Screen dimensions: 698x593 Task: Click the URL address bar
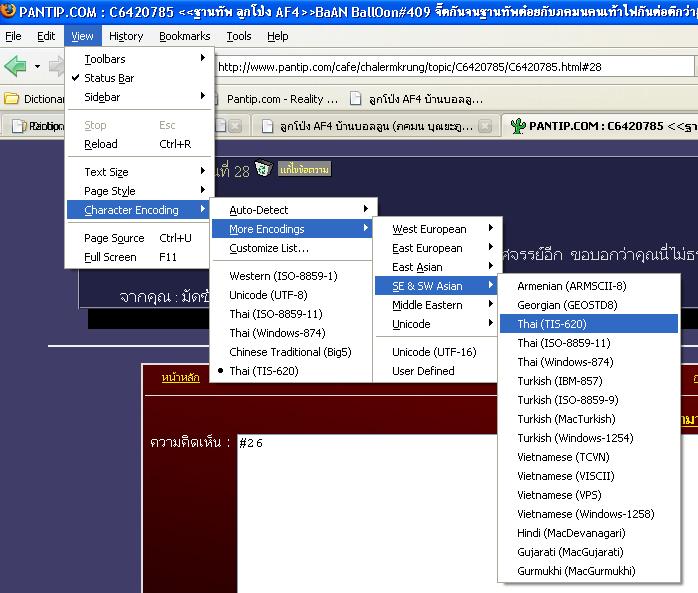point(454,67)
